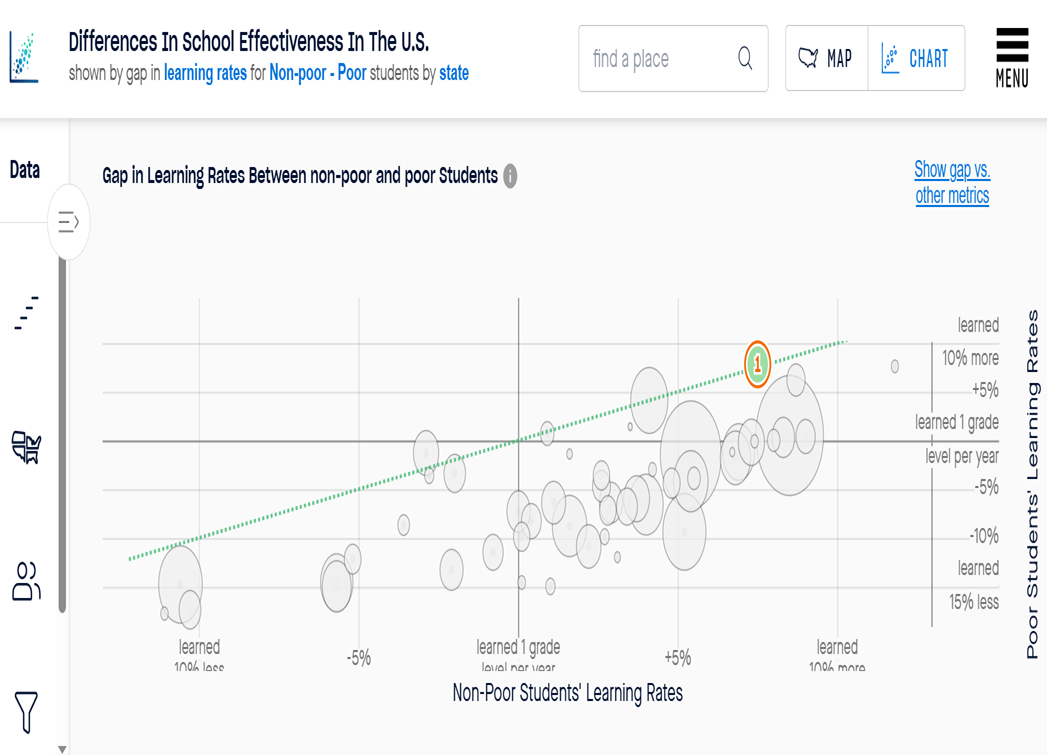Open the 'learning rates' metric selector
The width and height of the screenshot is (1047, 755).
point(205,73)
